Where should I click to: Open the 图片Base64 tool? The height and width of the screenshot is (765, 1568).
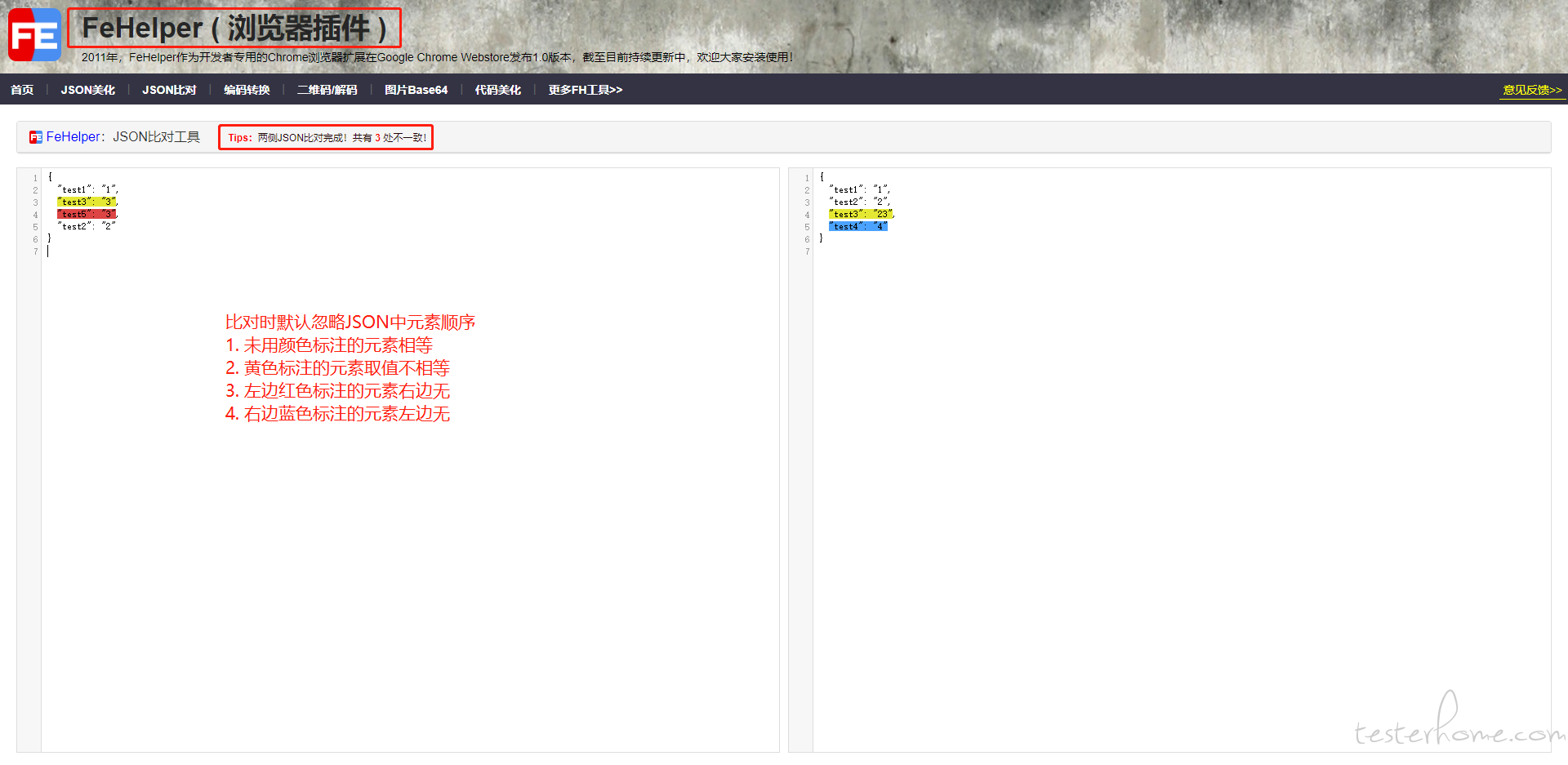pos(416,90)
